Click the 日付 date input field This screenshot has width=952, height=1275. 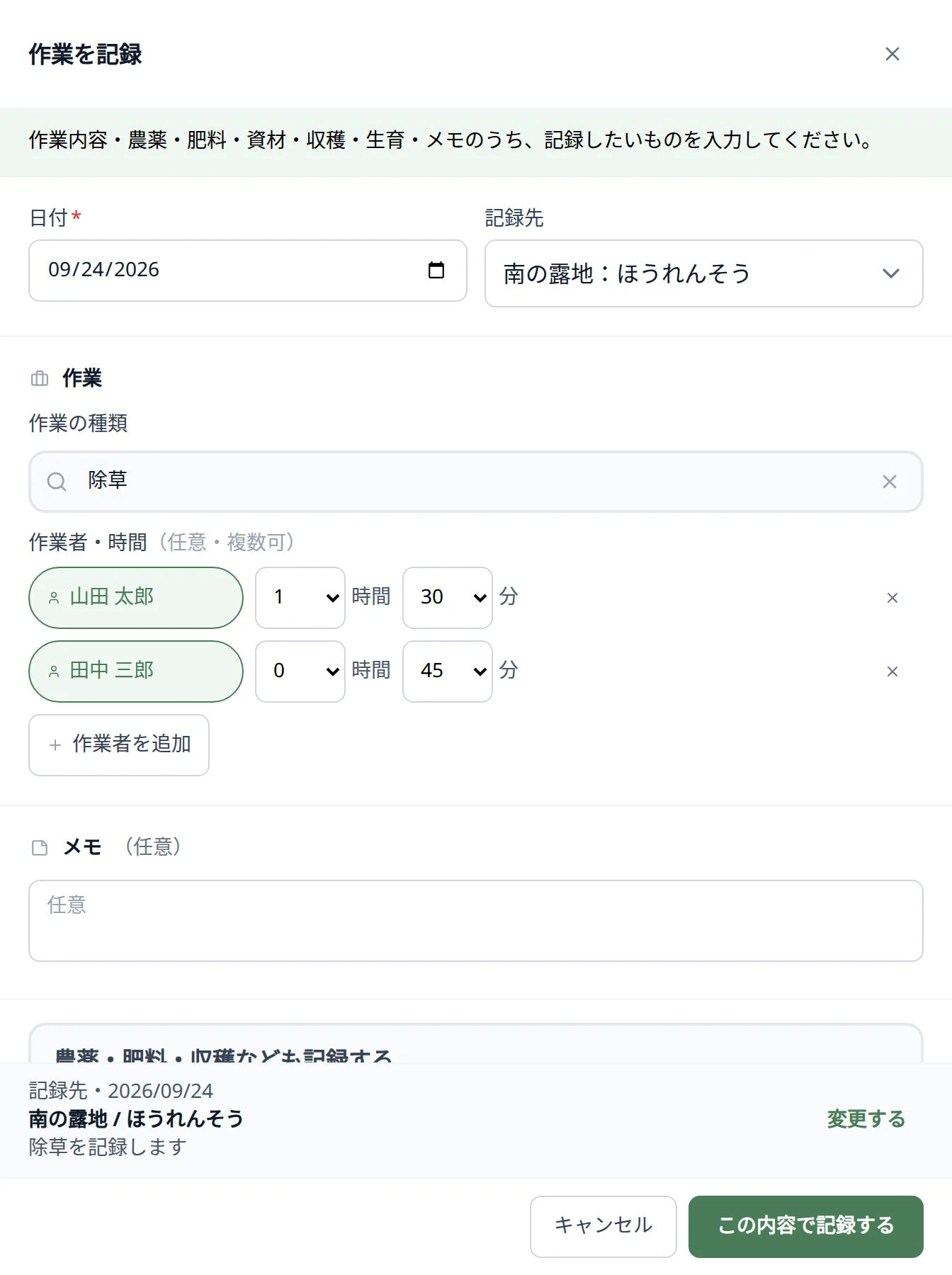click(x=248, y=271)
